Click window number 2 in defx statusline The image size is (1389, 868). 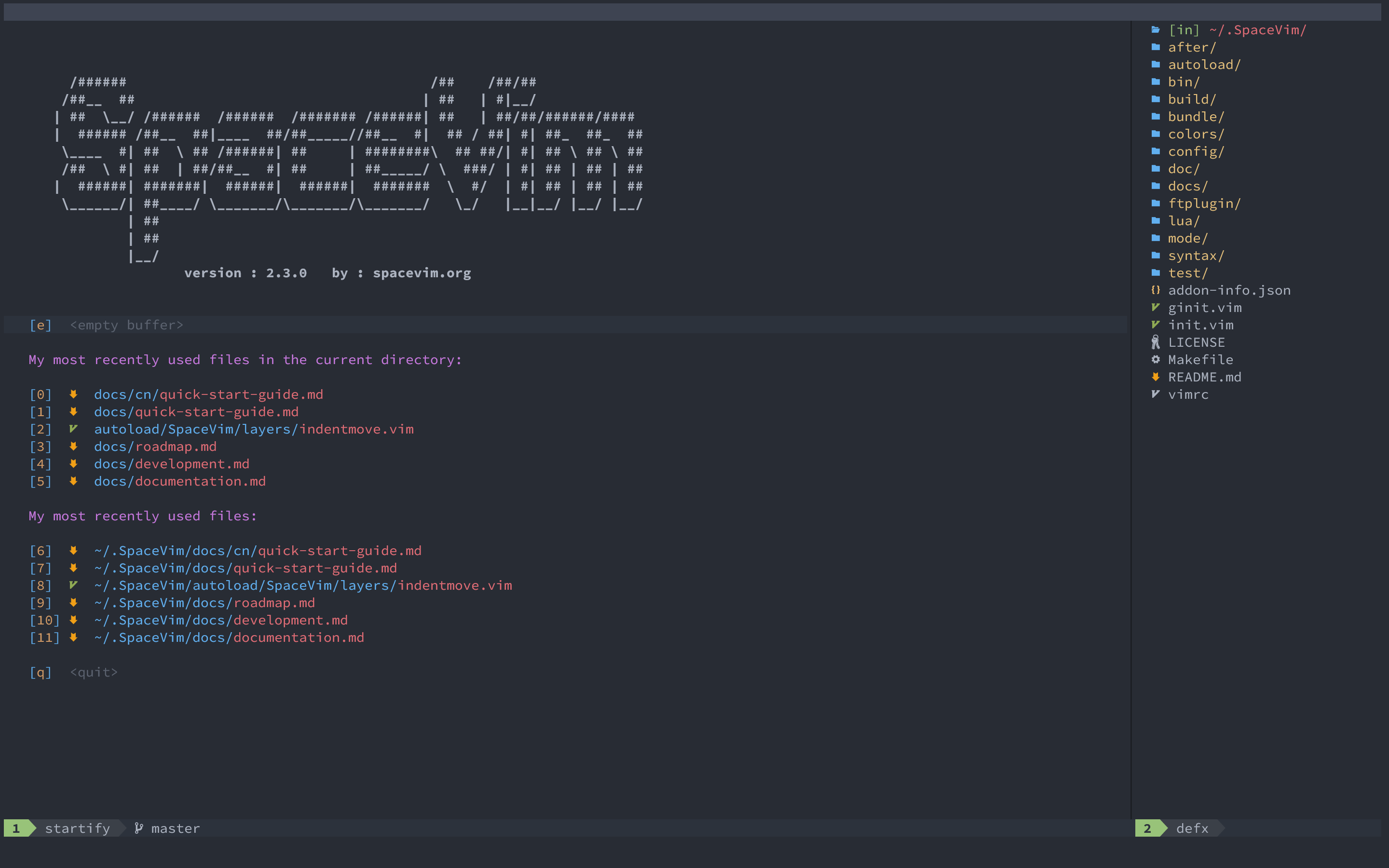pos(1147,828)
